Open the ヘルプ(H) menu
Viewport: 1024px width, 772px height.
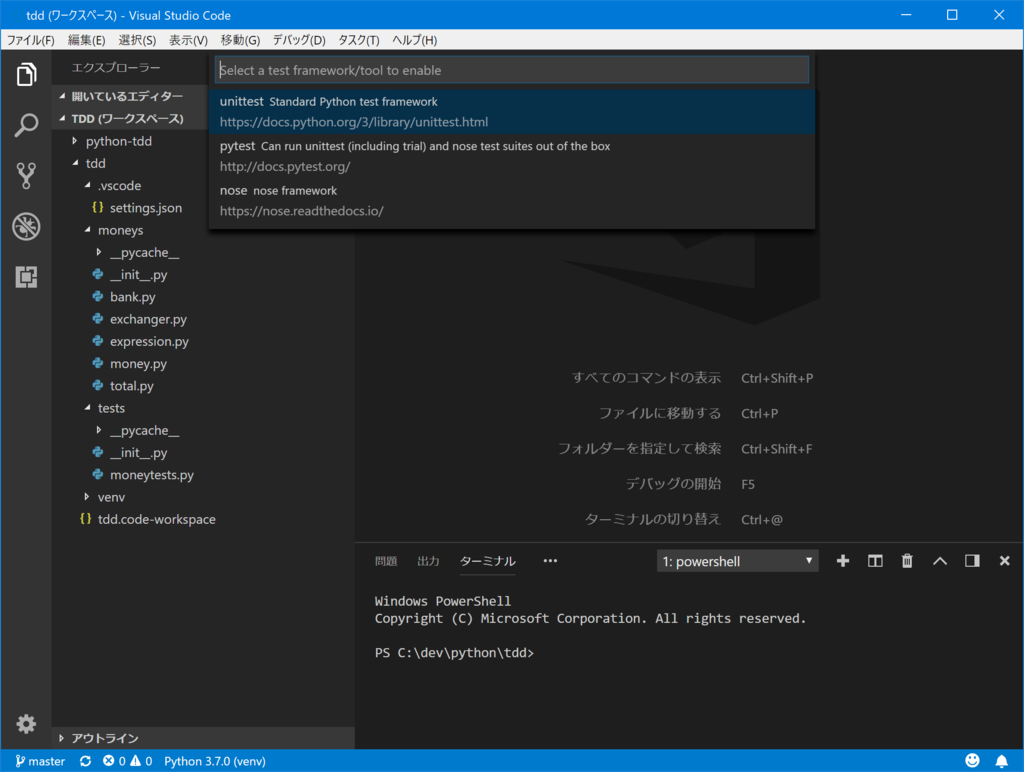[414, 40]
